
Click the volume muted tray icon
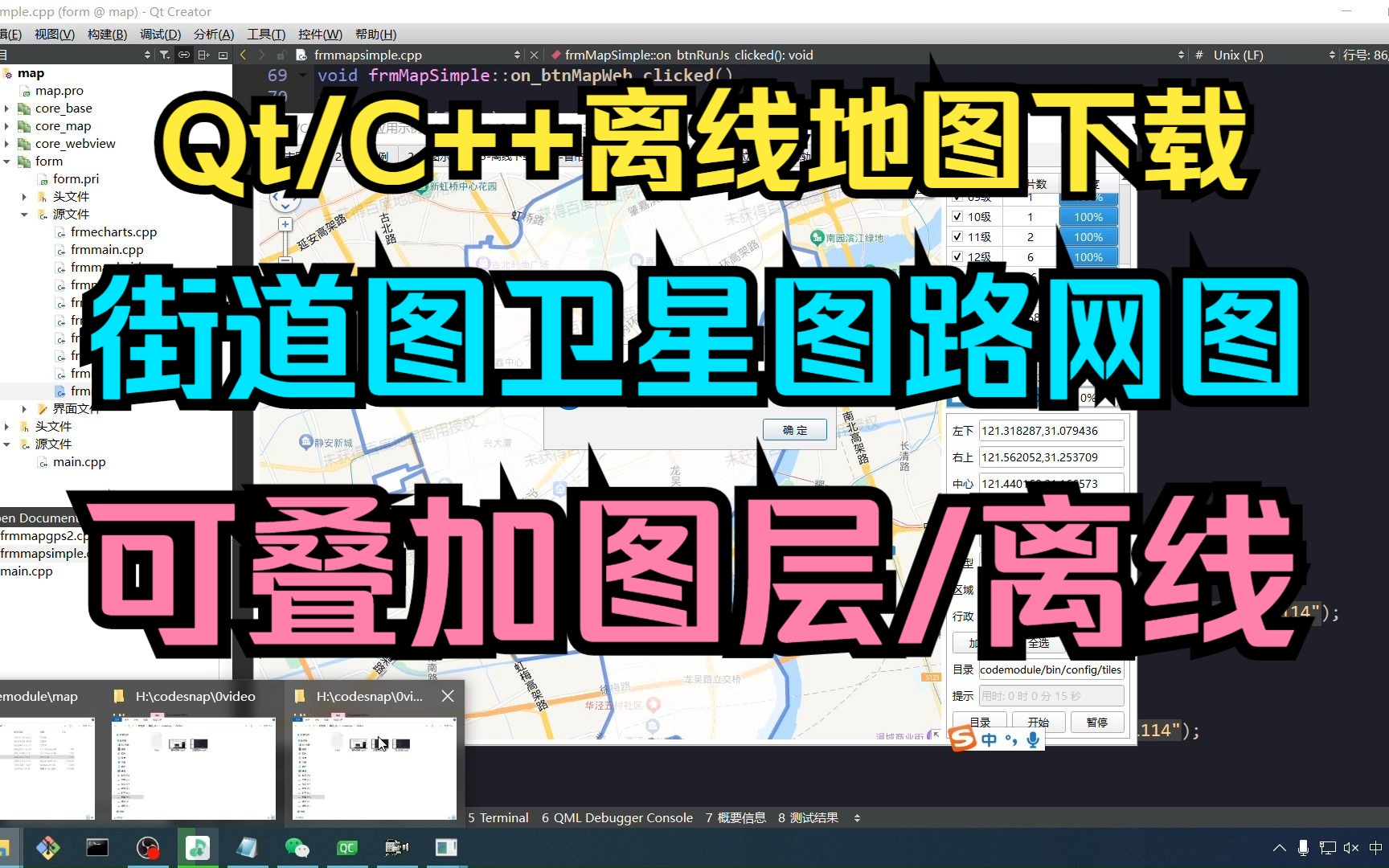tap(1351, 848)
